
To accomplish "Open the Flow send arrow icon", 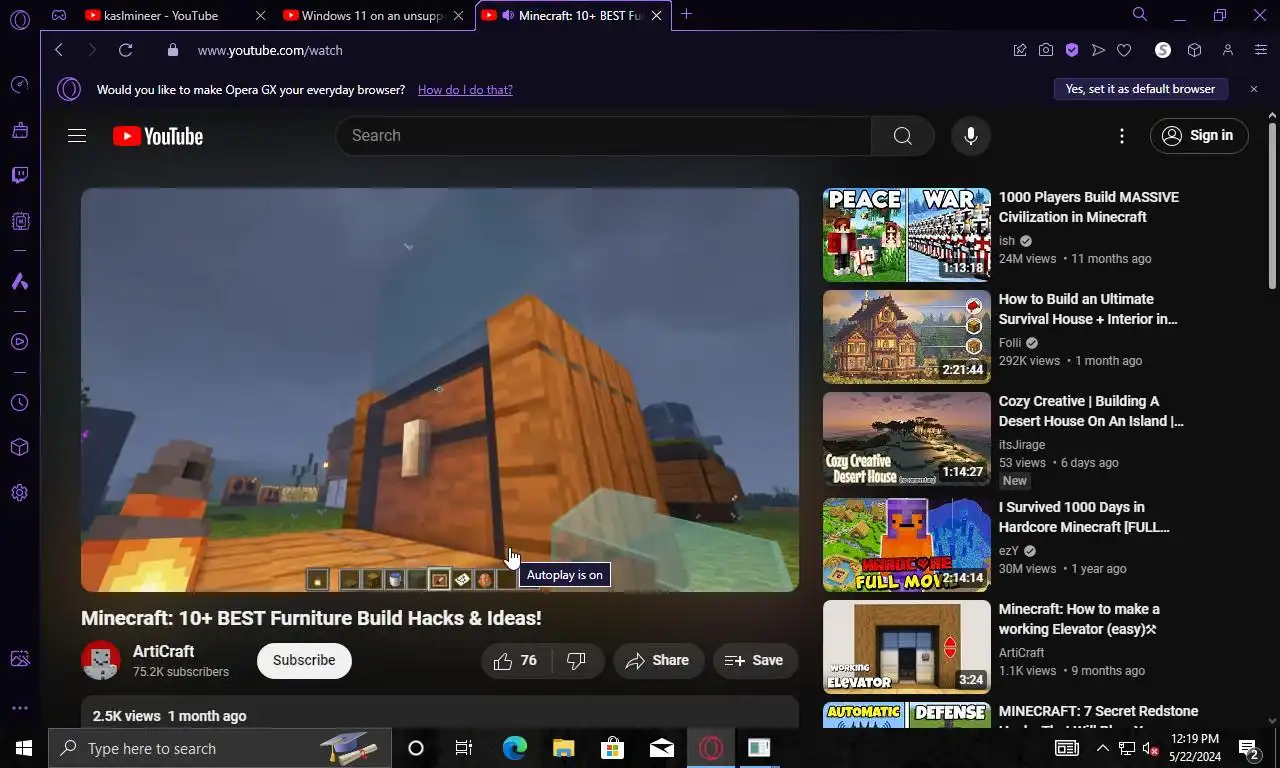I will [x=1098, y=50].
